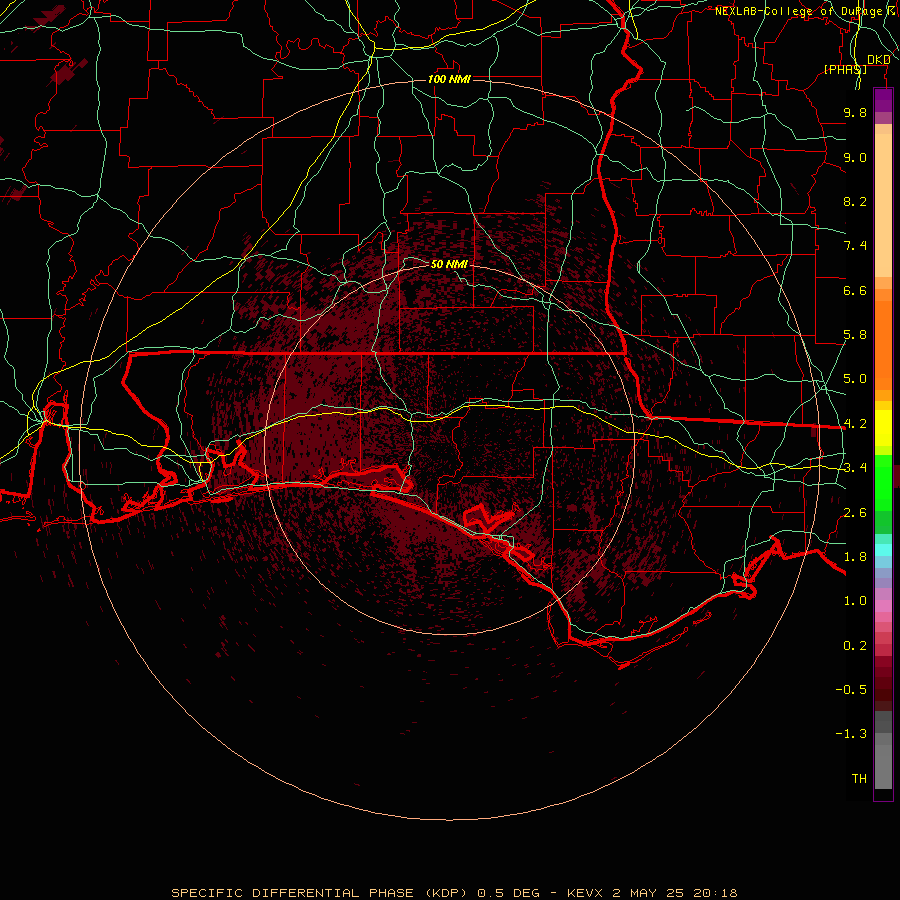Click the purple top segment of color bar
Screen dimensions: 900x900
point(883,101)
